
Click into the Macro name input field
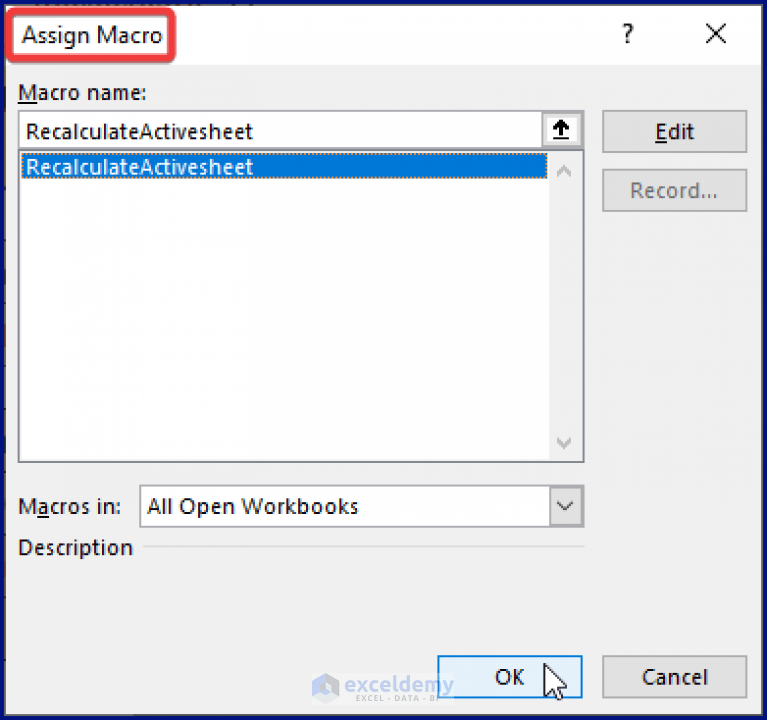pyautogui.click(x=280, y=131)
